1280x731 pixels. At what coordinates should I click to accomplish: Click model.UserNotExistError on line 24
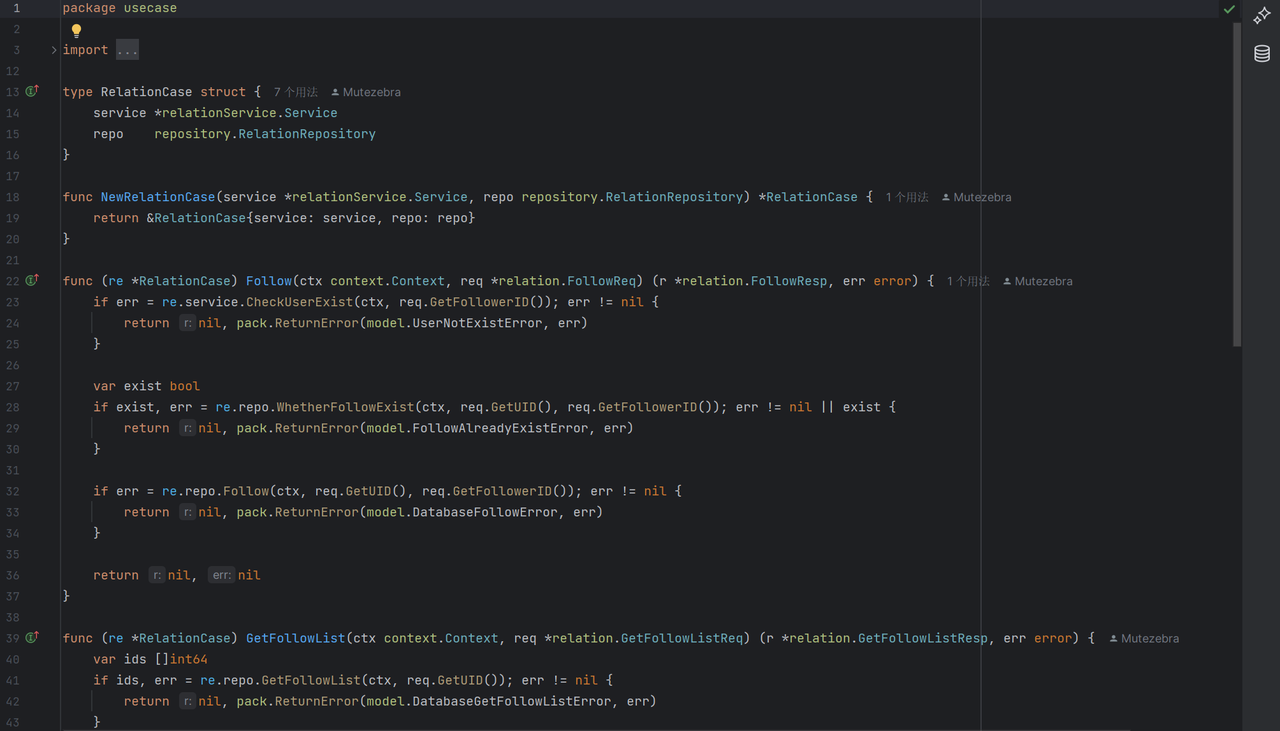pyautogui.click(x=454, y=323)
